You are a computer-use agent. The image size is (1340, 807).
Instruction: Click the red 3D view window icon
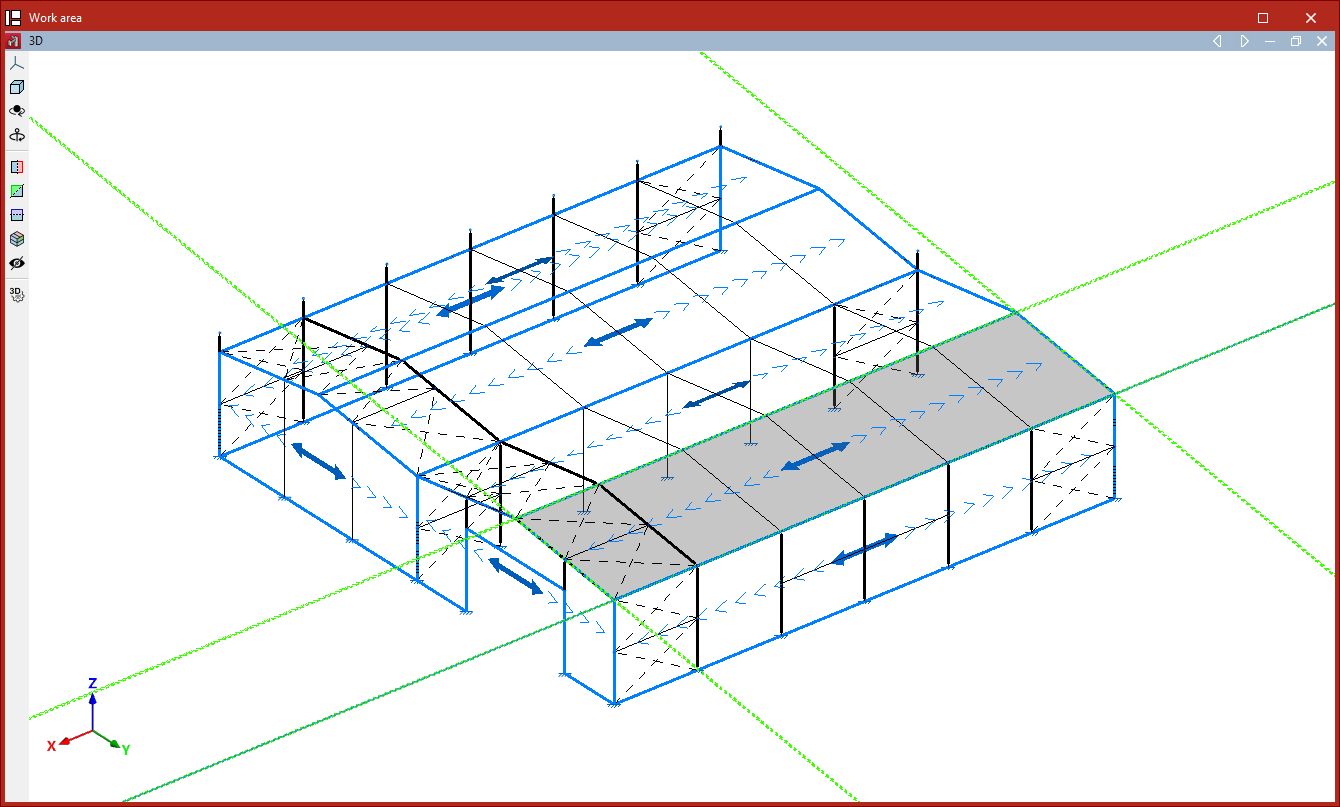(x=14, y=41)
